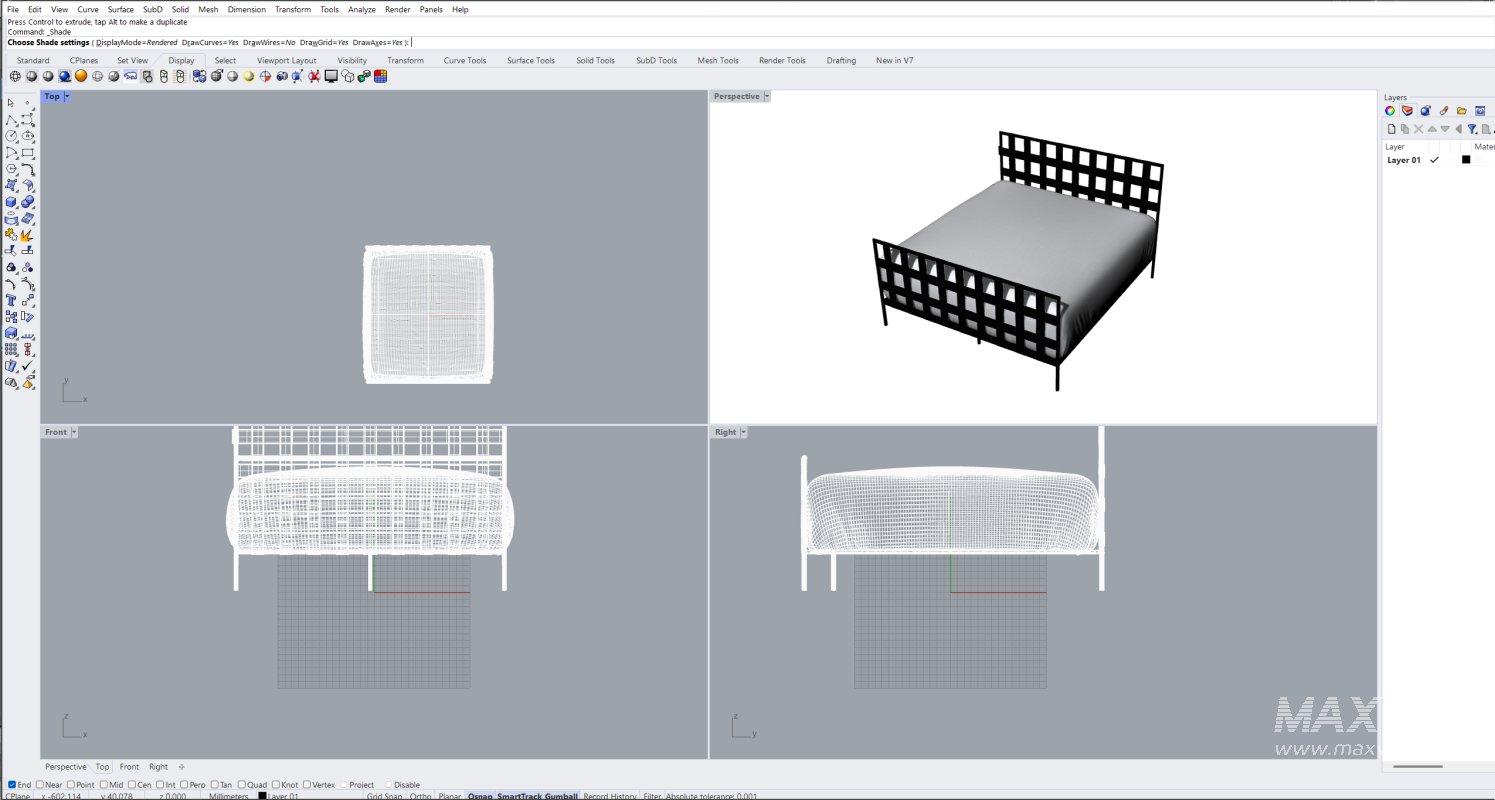Viewport: 1495px width, 800px height.
Task: Open the Perspective viewport title dropdown
Action: [x=766, y=95]
